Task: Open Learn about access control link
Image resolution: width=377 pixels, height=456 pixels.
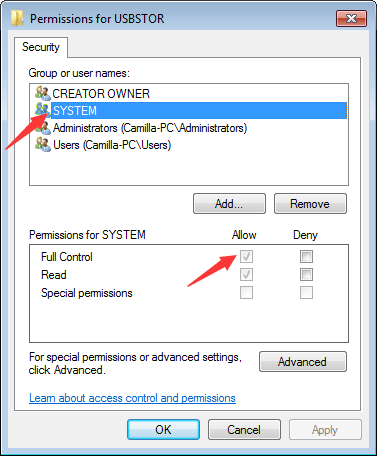Action: (x=132, y=398)
